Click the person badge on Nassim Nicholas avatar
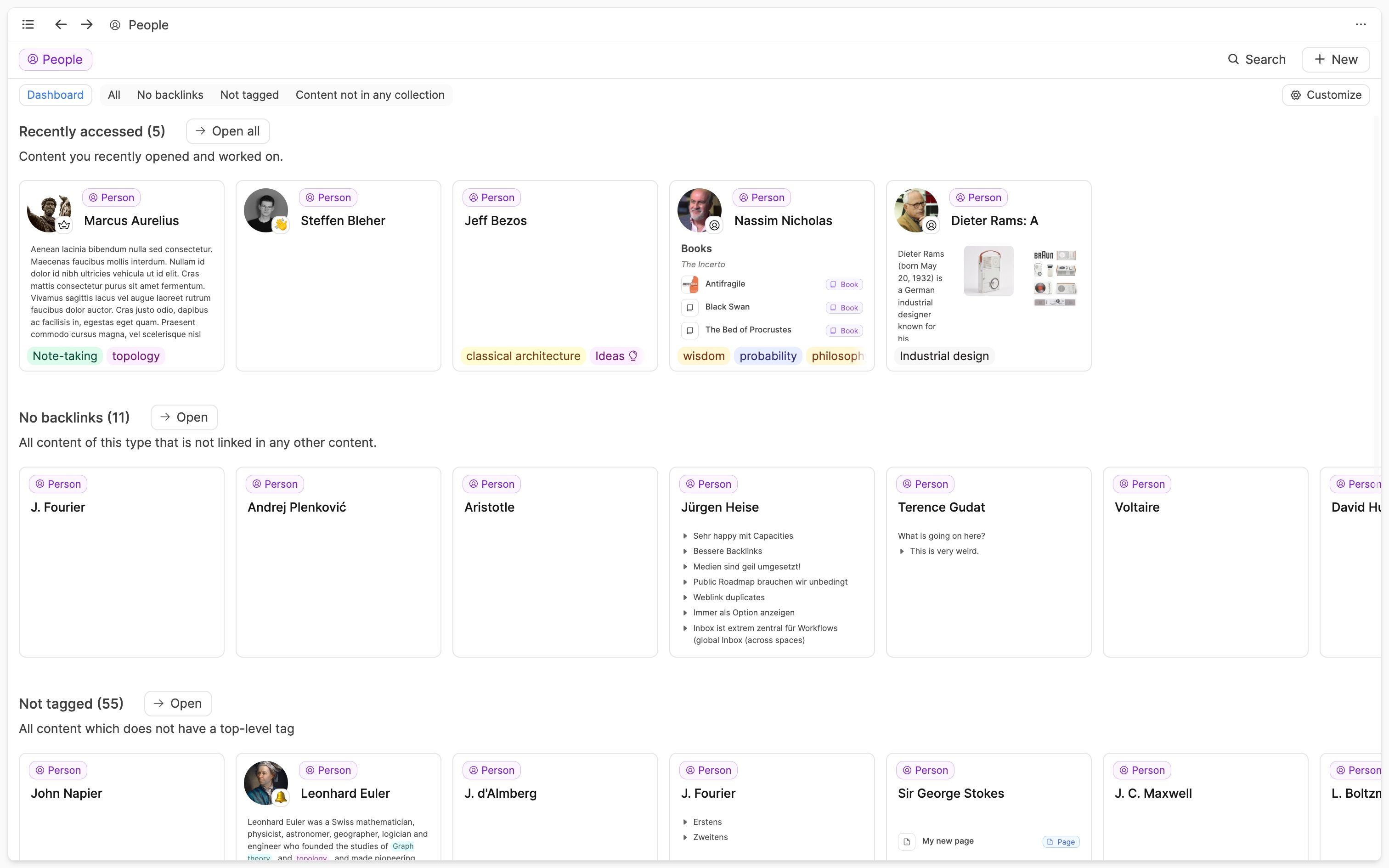 coord(715,225)
